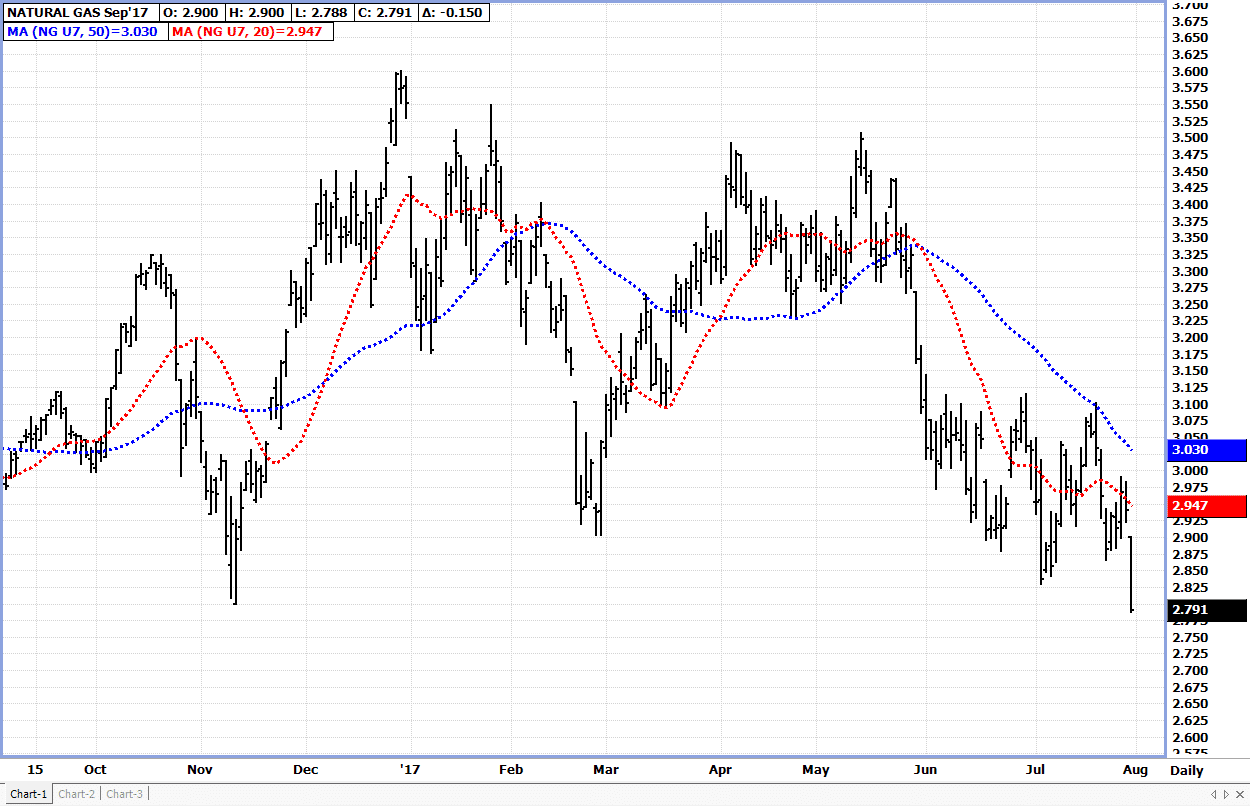Image resolution: width=1250 pixels, height=806 pixels.
Task: Click the 3.600 price axis label
Action: tap(1188, 72)
